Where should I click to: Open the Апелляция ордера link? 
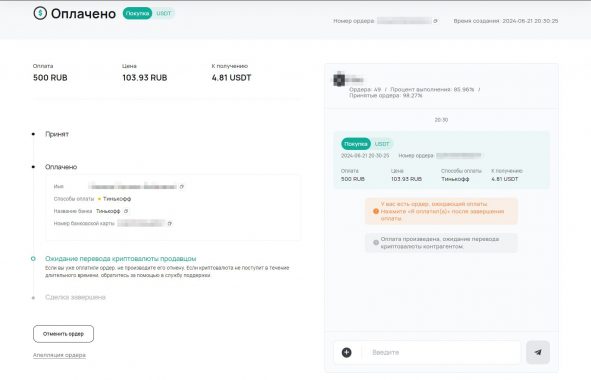(59, 355)
